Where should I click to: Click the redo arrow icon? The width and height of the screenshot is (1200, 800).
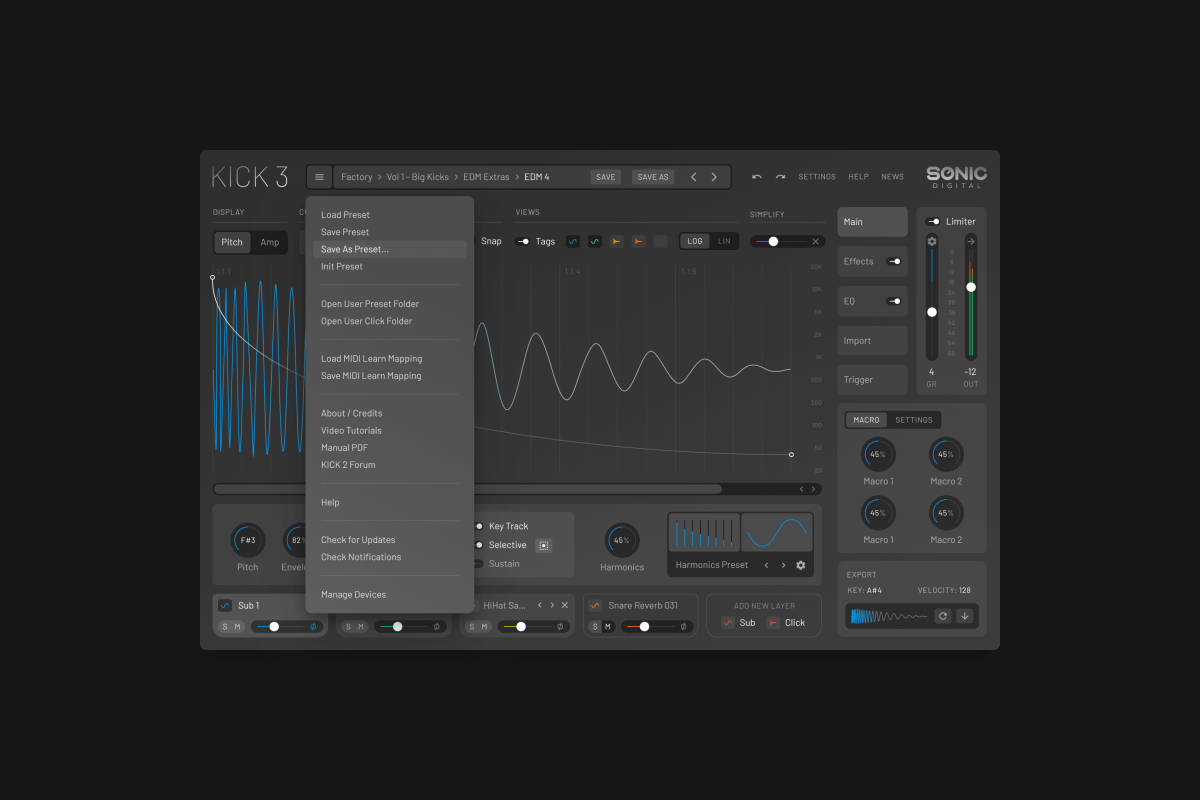click(780, 177)
